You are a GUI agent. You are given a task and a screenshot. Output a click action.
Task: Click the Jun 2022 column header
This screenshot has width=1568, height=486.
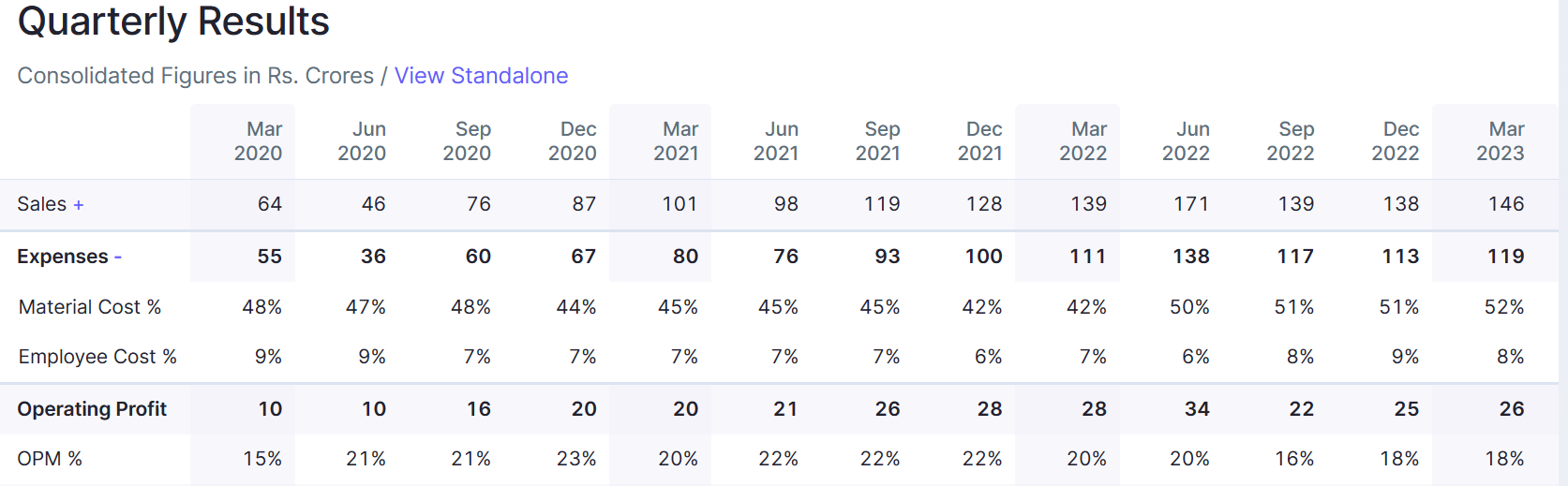click(1186, 141)
